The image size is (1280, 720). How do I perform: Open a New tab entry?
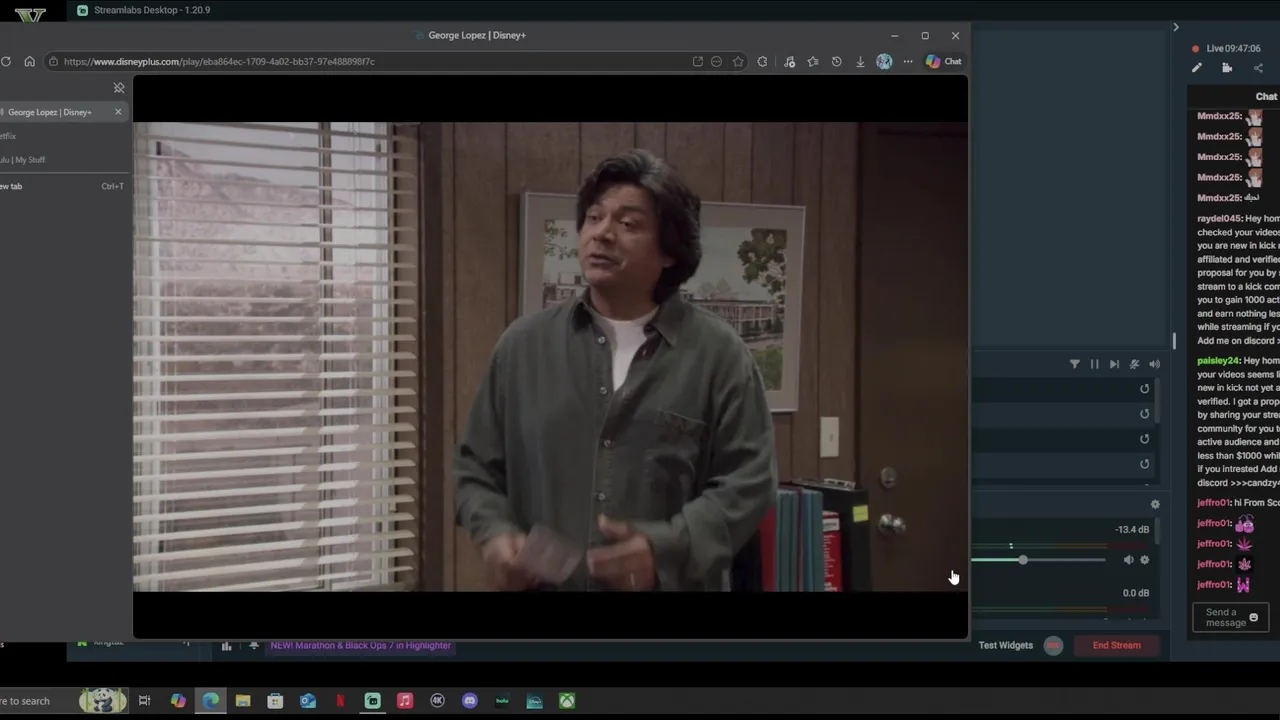62,186
